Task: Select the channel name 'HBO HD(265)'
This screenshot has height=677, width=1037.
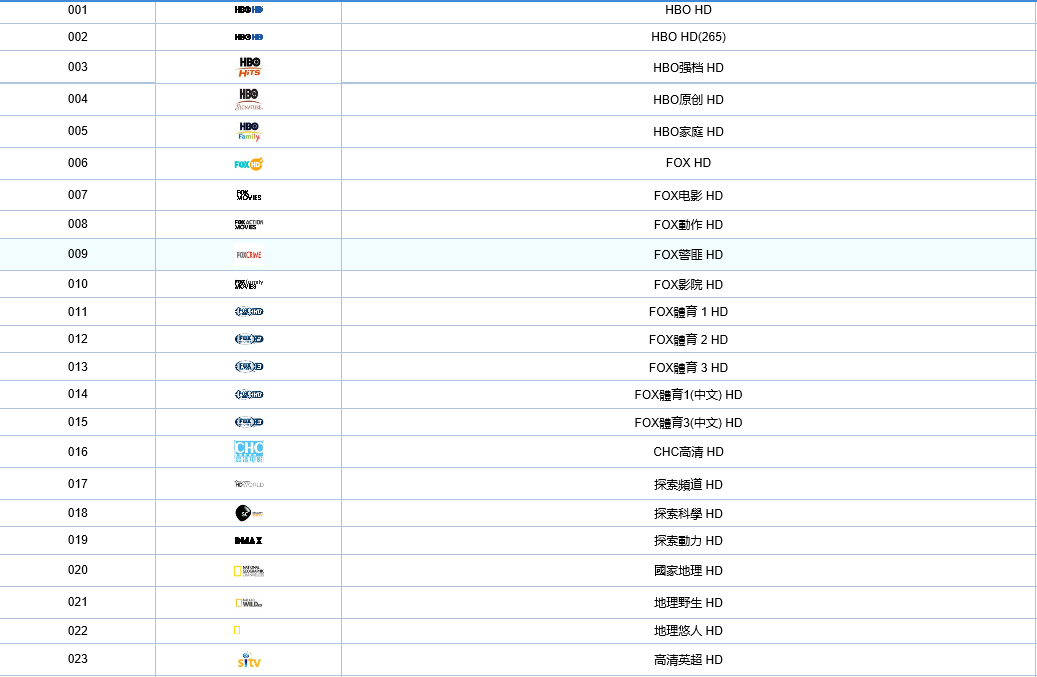Action: tap(688, 37)
